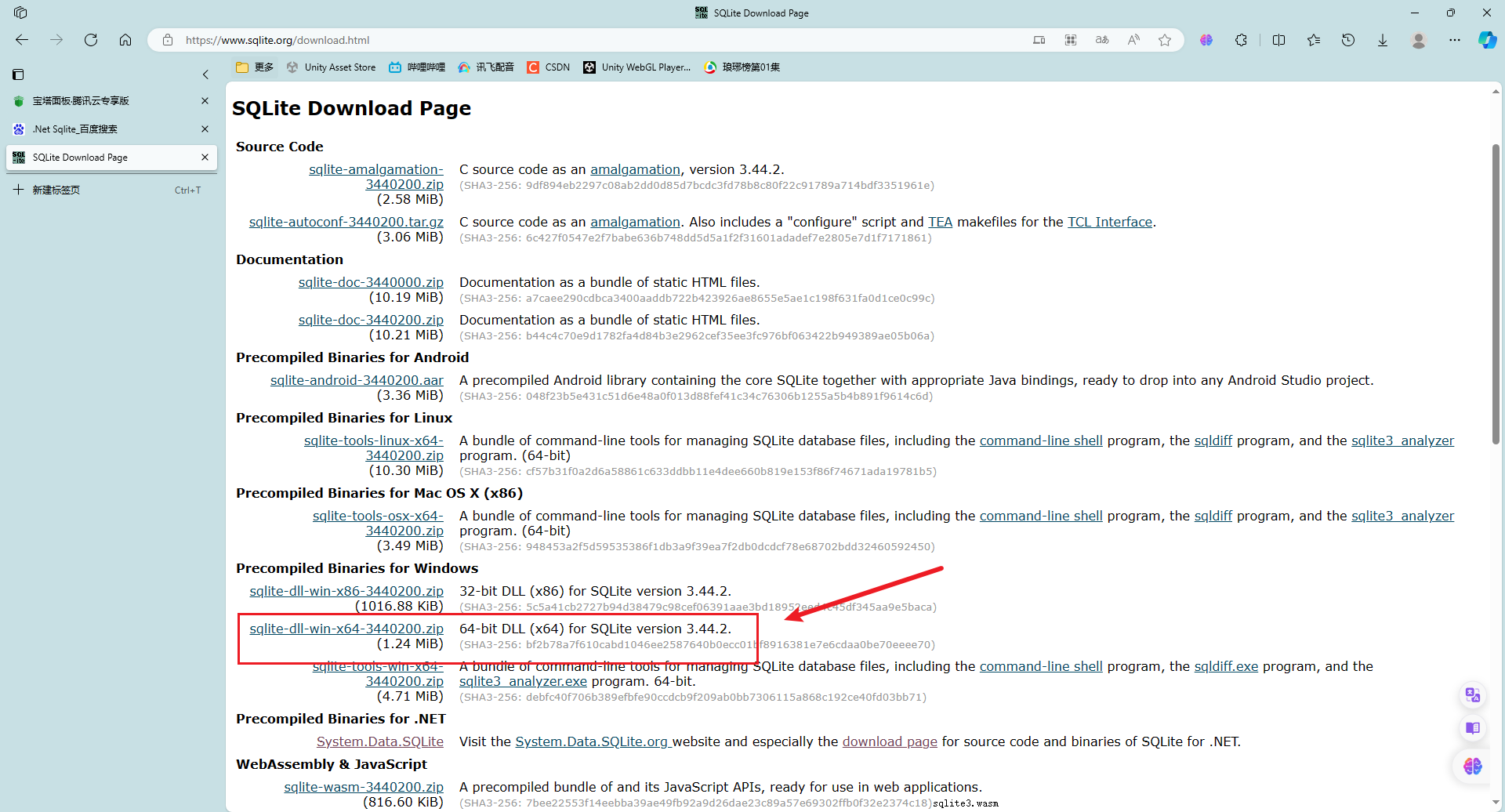Reload the SQLite download page
Screen dimensions: 1505x812
coord(91,40)
